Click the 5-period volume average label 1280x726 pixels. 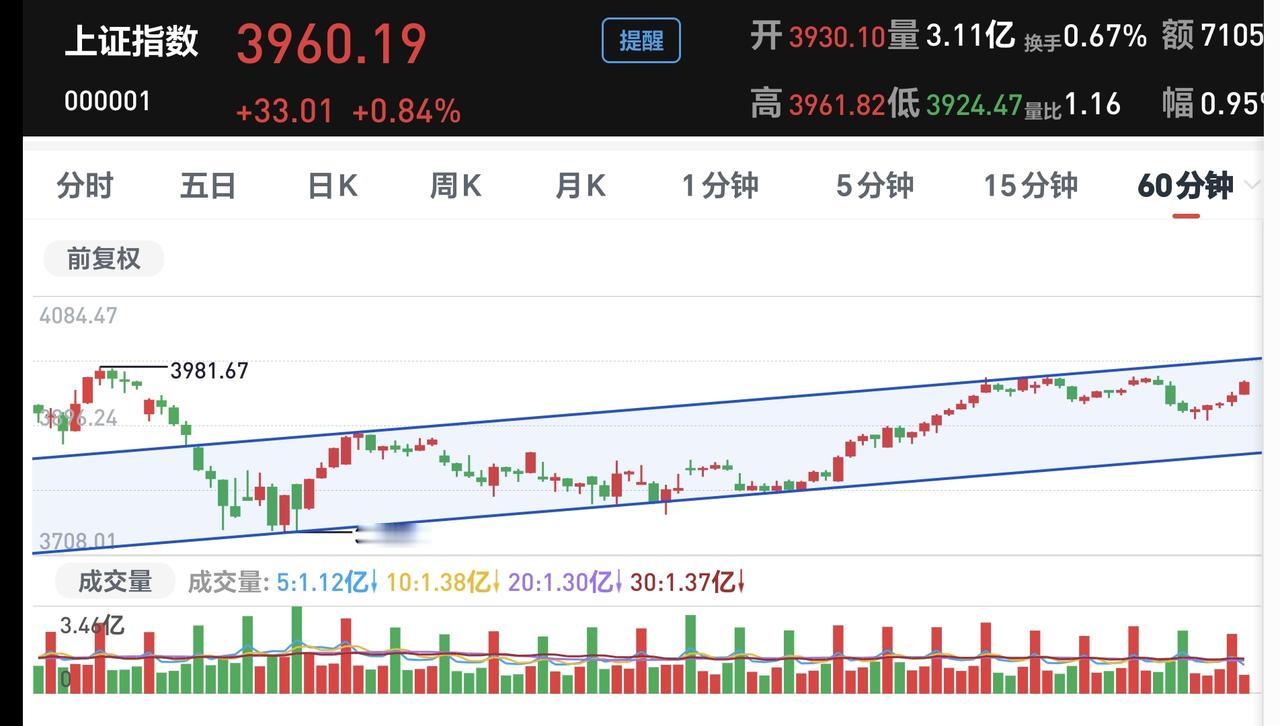pos(327,582)
